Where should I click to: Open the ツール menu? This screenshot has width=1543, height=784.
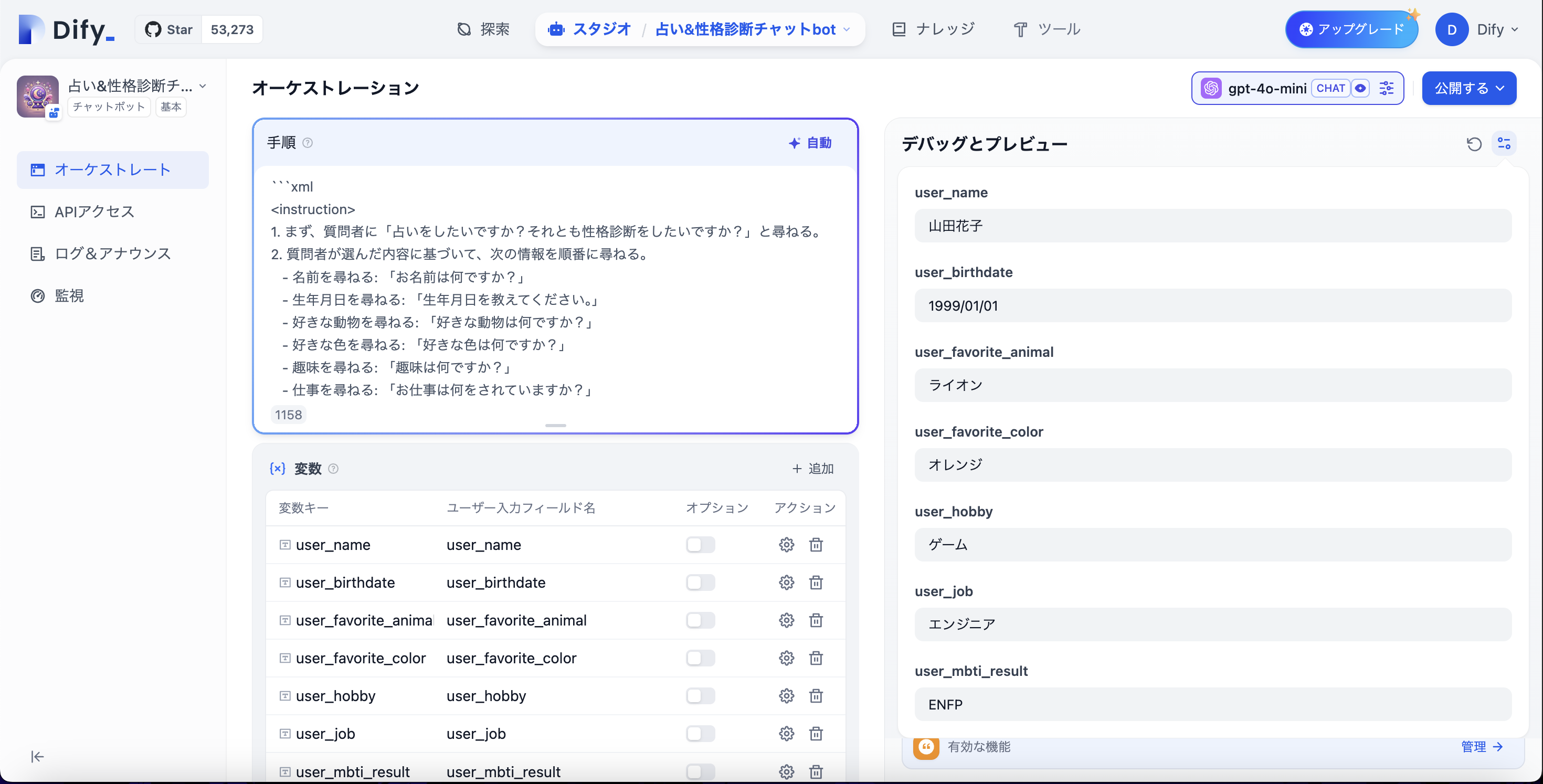[x=1046, y=29]
